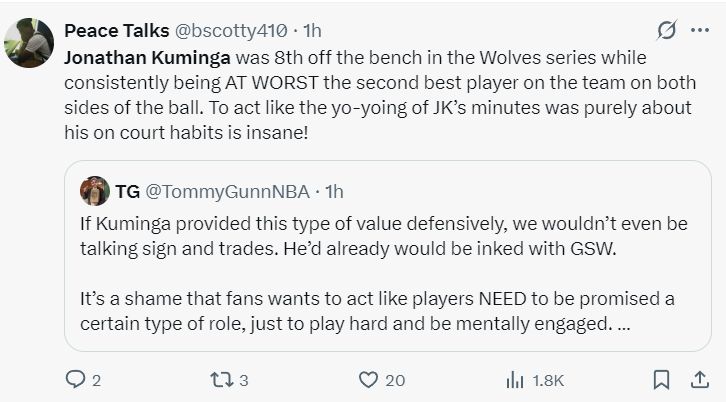This screenshot has height=402, width=726.
Task: Open the three-dot More options menu
Action: (x=699, y=31)
